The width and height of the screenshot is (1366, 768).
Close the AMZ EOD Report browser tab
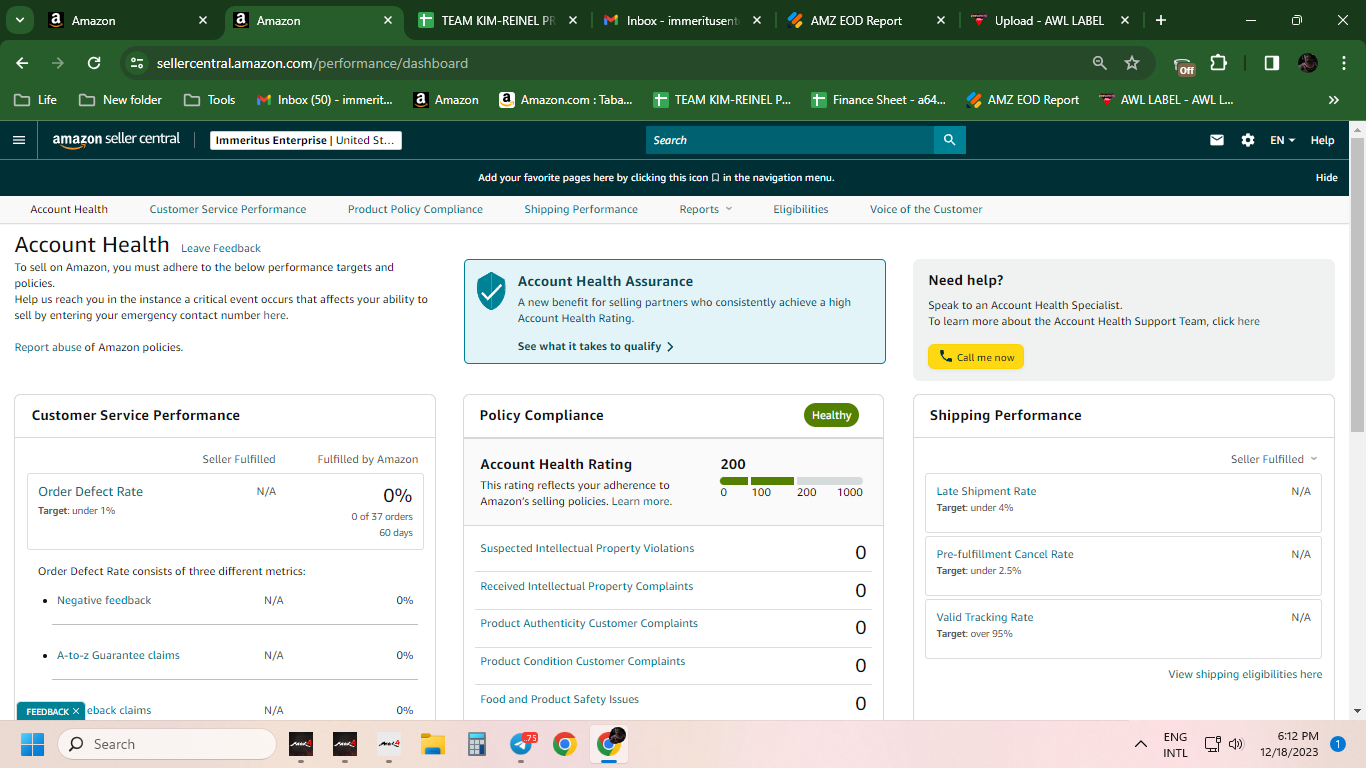tap(940, 20)
